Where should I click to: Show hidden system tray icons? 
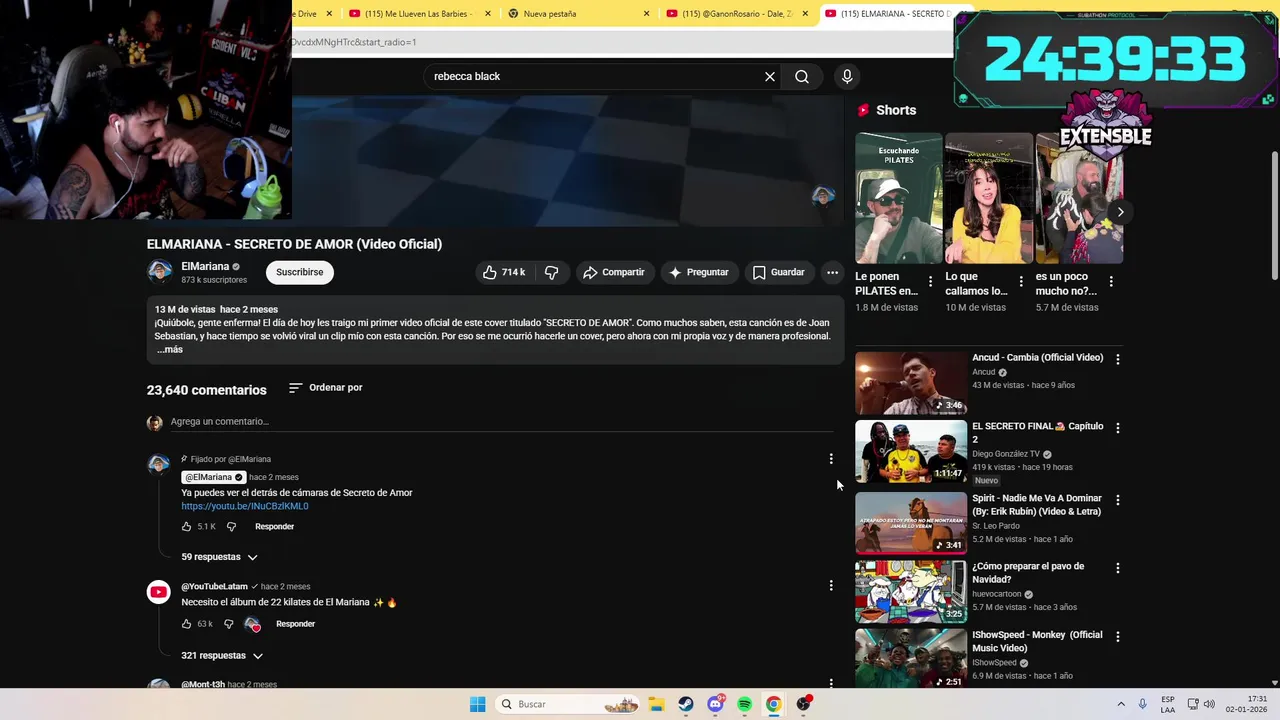pyautogui.click(x=1120, y=704)
